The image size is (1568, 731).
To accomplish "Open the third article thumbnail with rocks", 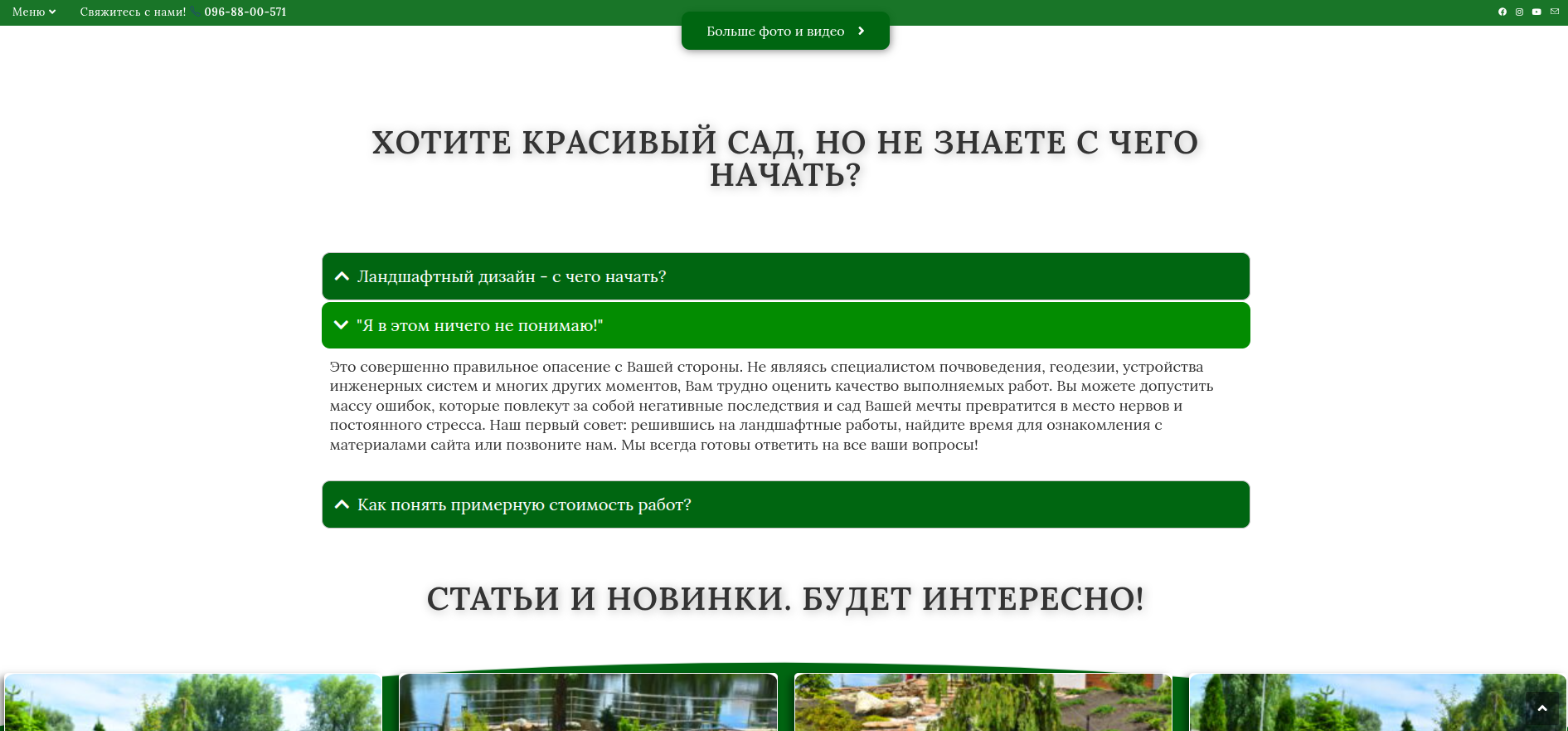I will click(983, 702).
